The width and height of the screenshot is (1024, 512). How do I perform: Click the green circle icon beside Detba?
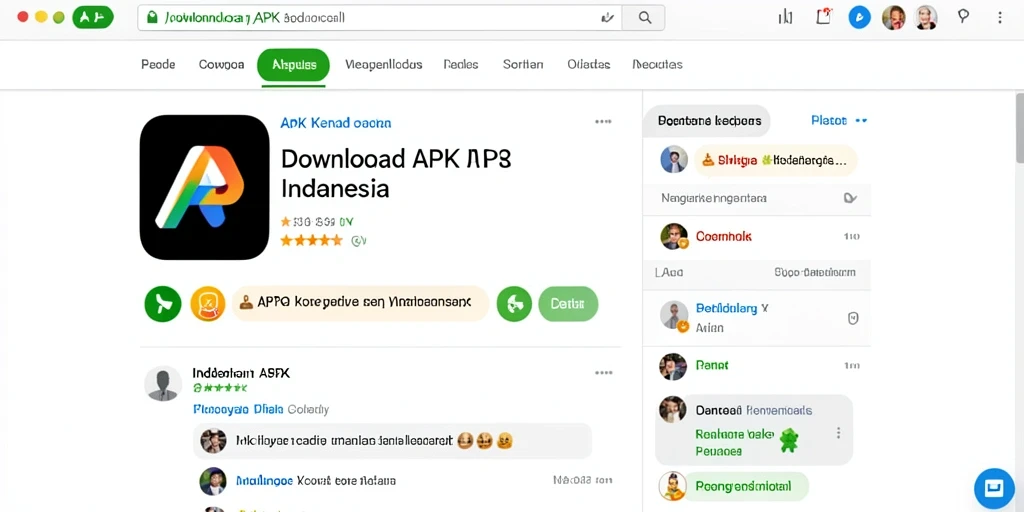(x=515, y=304)
